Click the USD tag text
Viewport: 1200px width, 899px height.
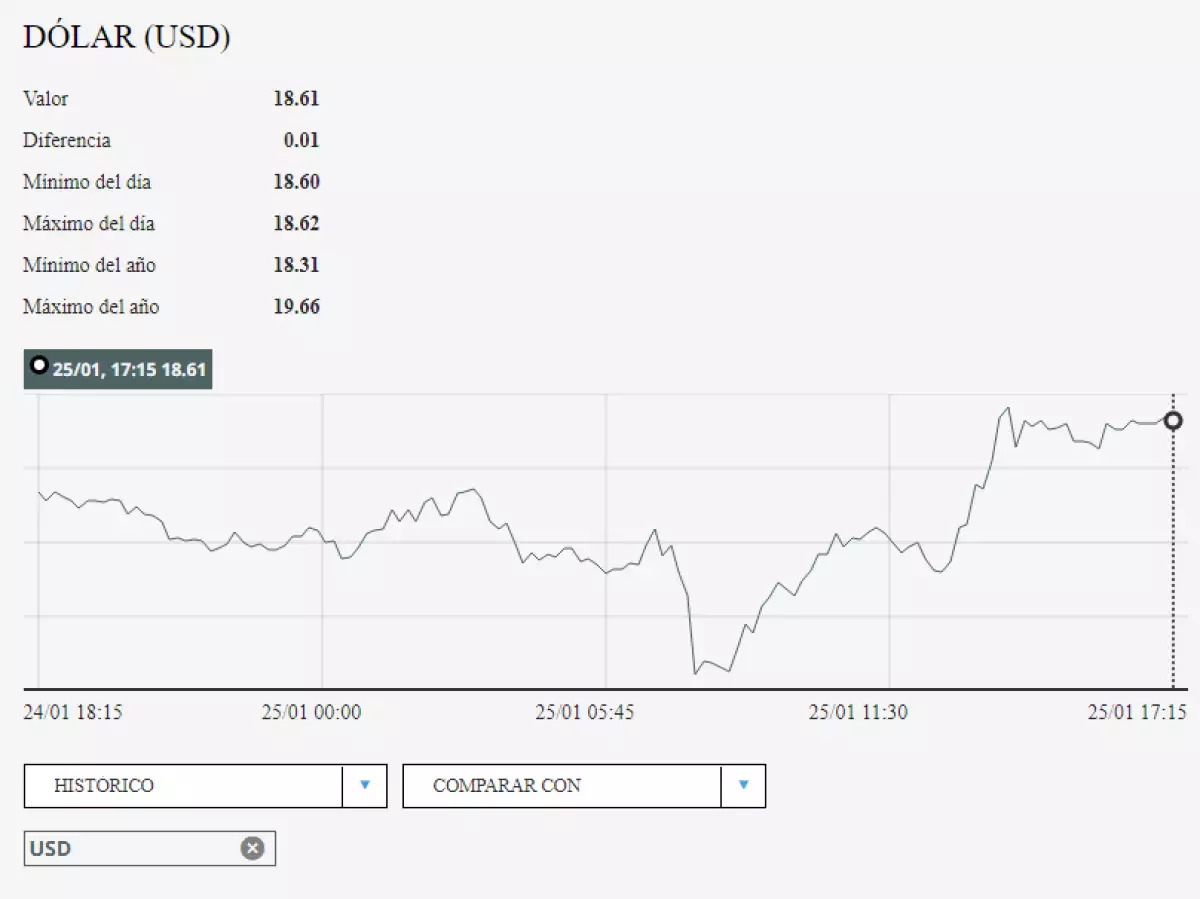tap(51, 849)
